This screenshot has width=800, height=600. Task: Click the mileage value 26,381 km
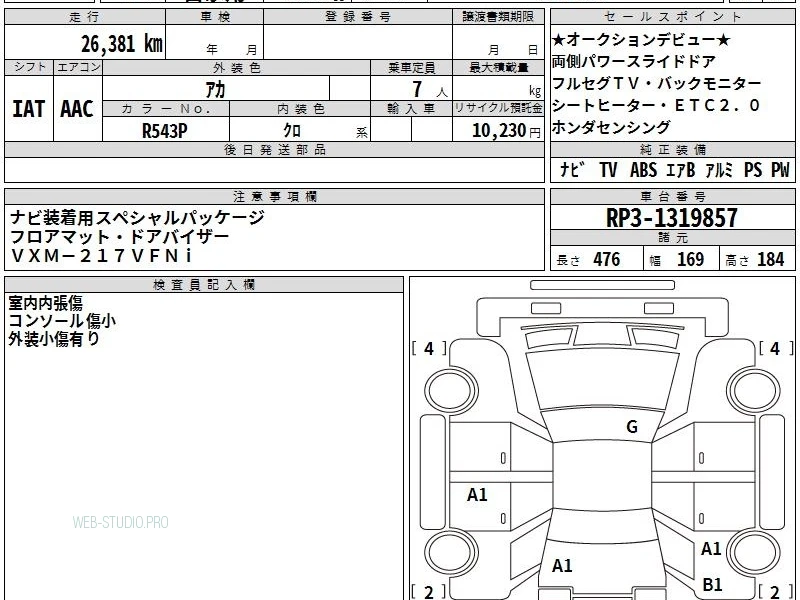(122, 43)
